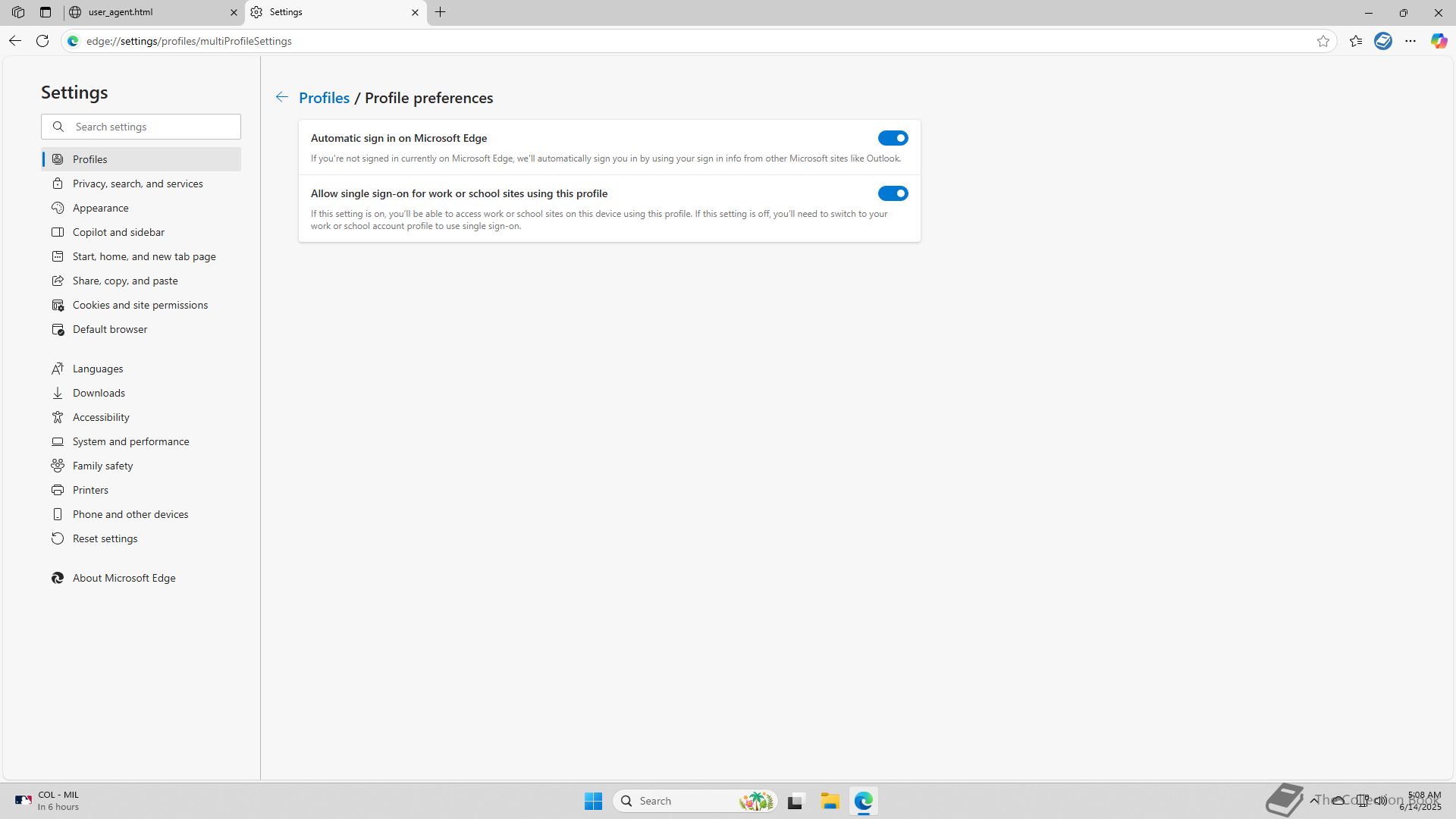Open Settings and more ellipsis menu

pyautogui.click(x=1410, y=41)
